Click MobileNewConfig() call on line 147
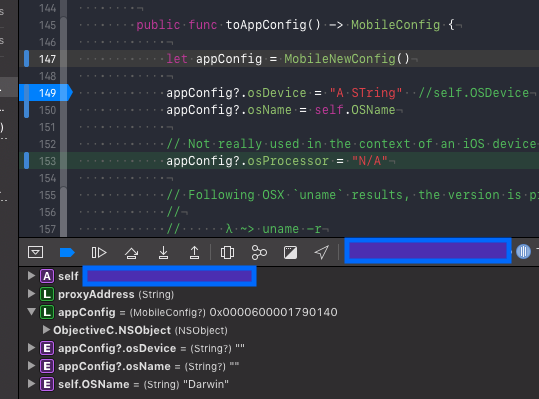 click(x=347, y=59)
